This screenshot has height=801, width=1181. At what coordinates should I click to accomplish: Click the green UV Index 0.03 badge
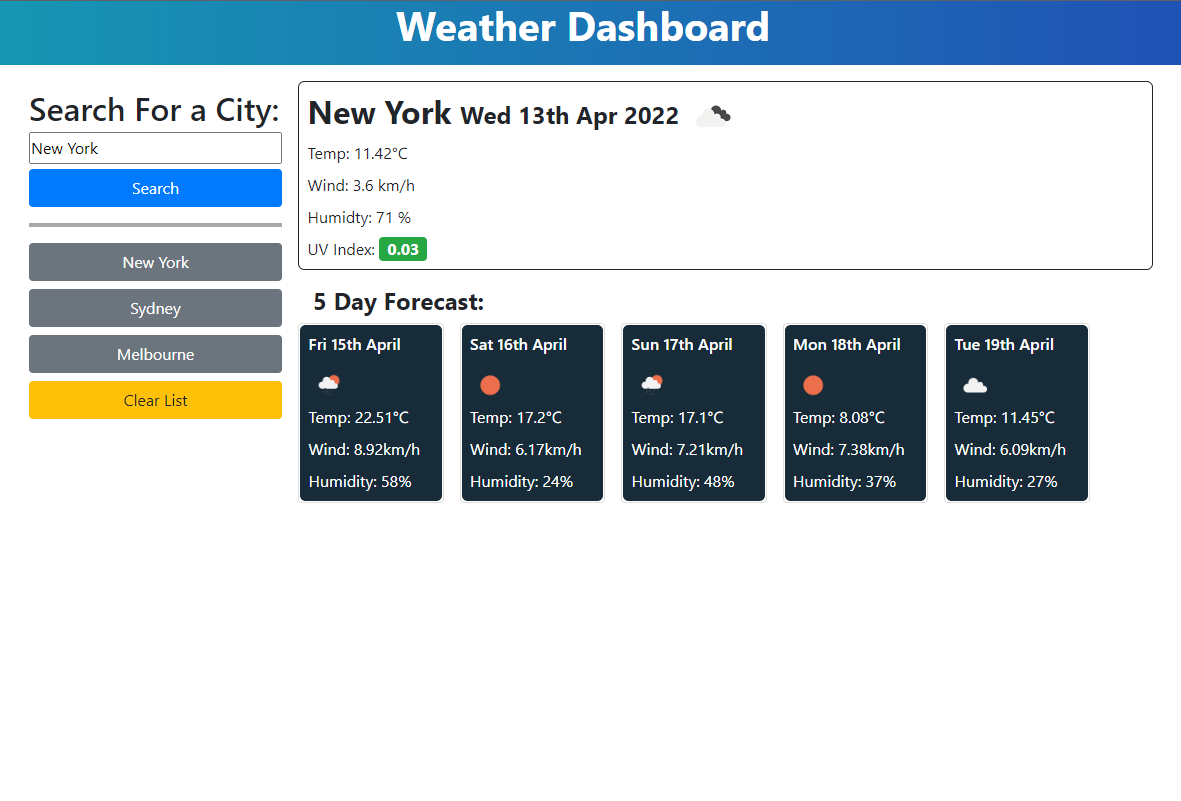coord(403,249)
